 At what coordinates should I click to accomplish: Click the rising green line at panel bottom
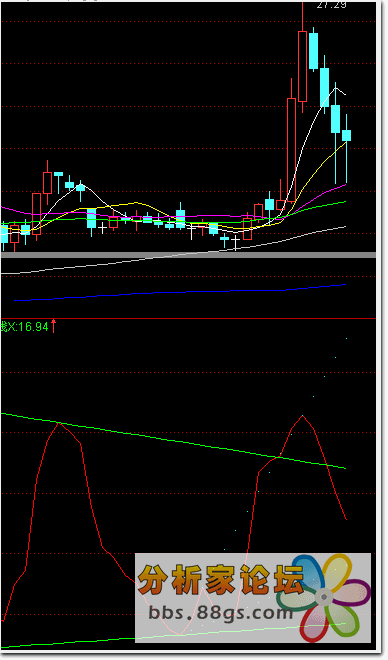[x=173, y=636]
